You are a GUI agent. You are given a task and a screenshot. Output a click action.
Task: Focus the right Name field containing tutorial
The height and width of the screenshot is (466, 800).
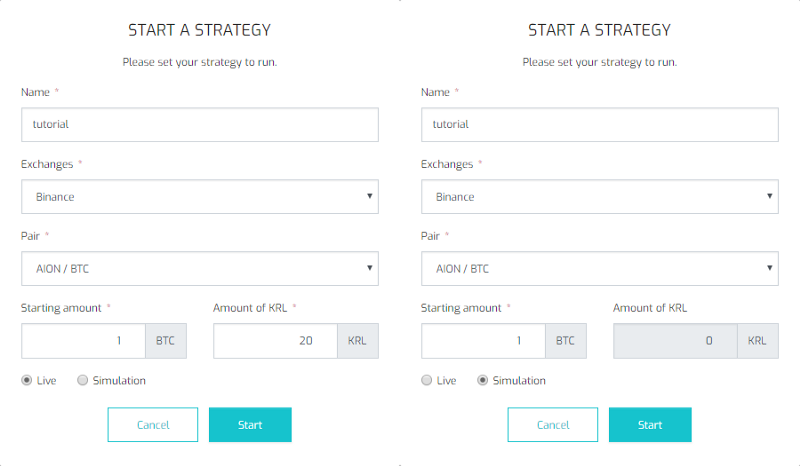coord(600,125)
